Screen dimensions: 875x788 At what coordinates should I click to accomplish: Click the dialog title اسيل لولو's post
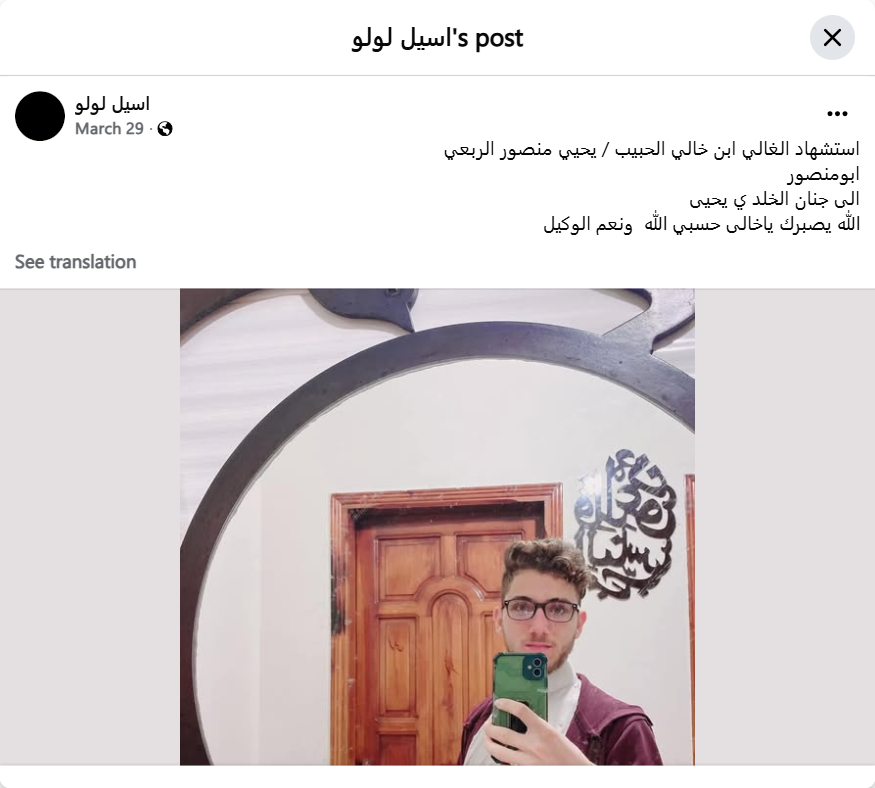click(437, 38)
